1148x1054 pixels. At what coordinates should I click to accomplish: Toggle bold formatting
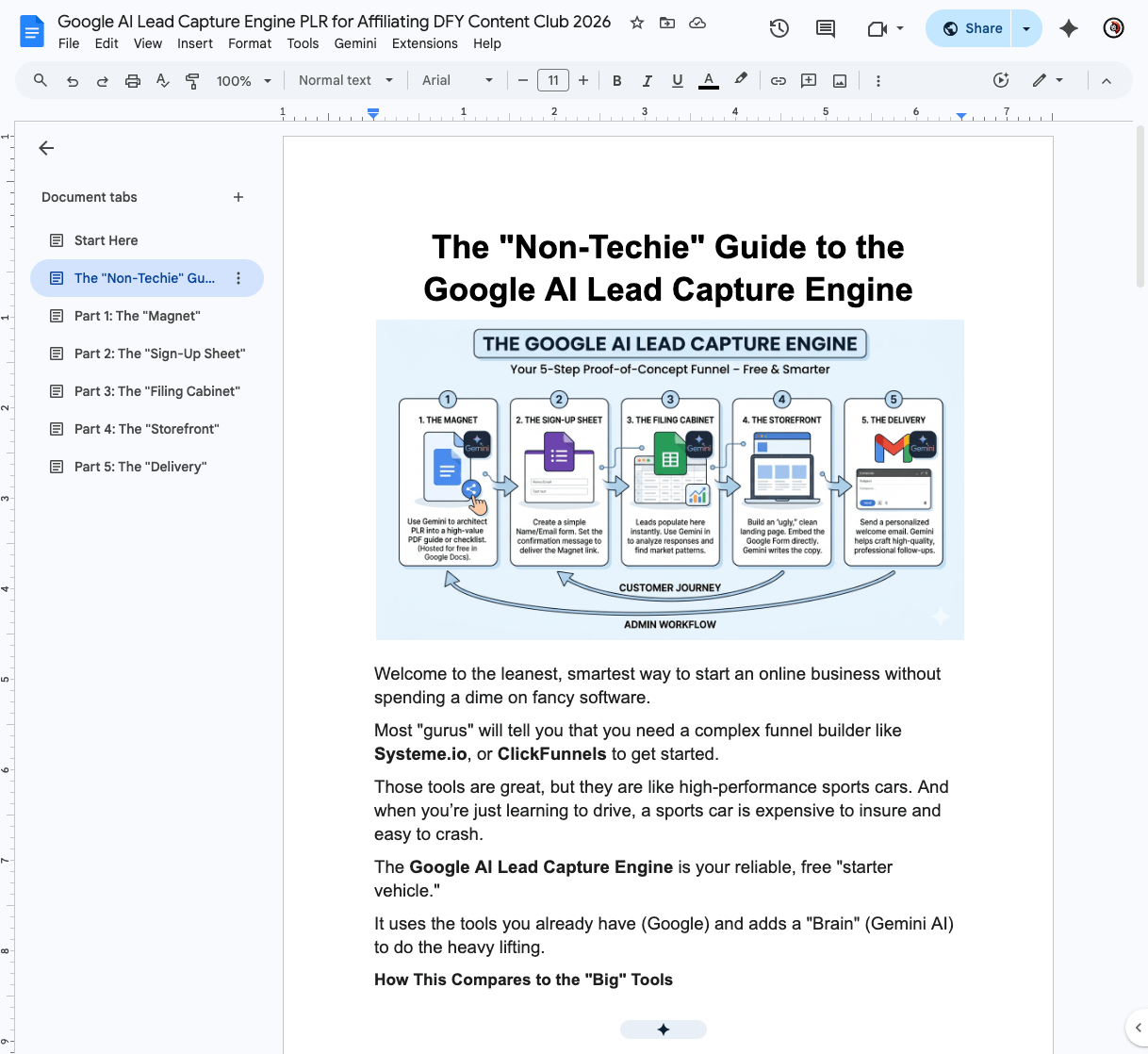tap(617, 81)
